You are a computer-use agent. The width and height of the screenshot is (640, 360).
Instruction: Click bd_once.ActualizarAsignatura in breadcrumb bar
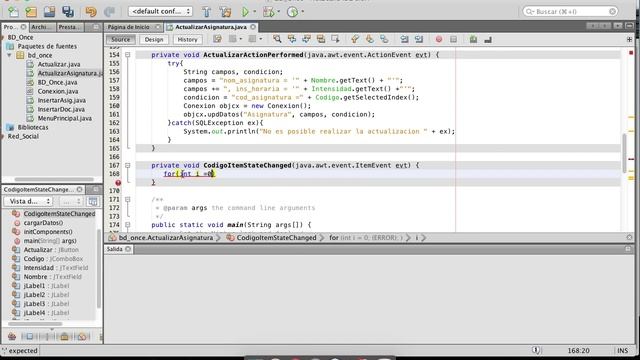[166, 238]
